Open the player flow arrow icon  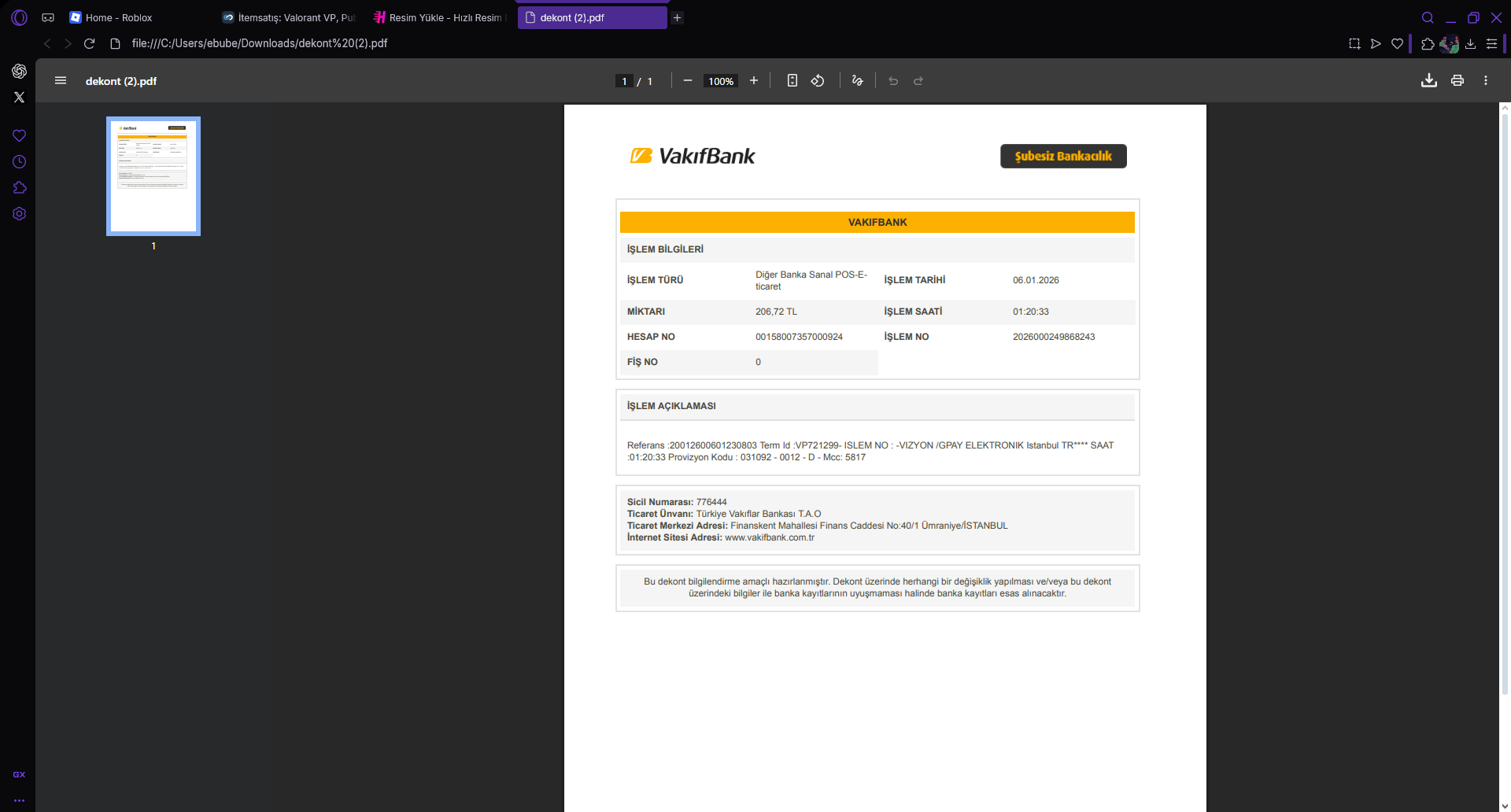(1376, 43)
